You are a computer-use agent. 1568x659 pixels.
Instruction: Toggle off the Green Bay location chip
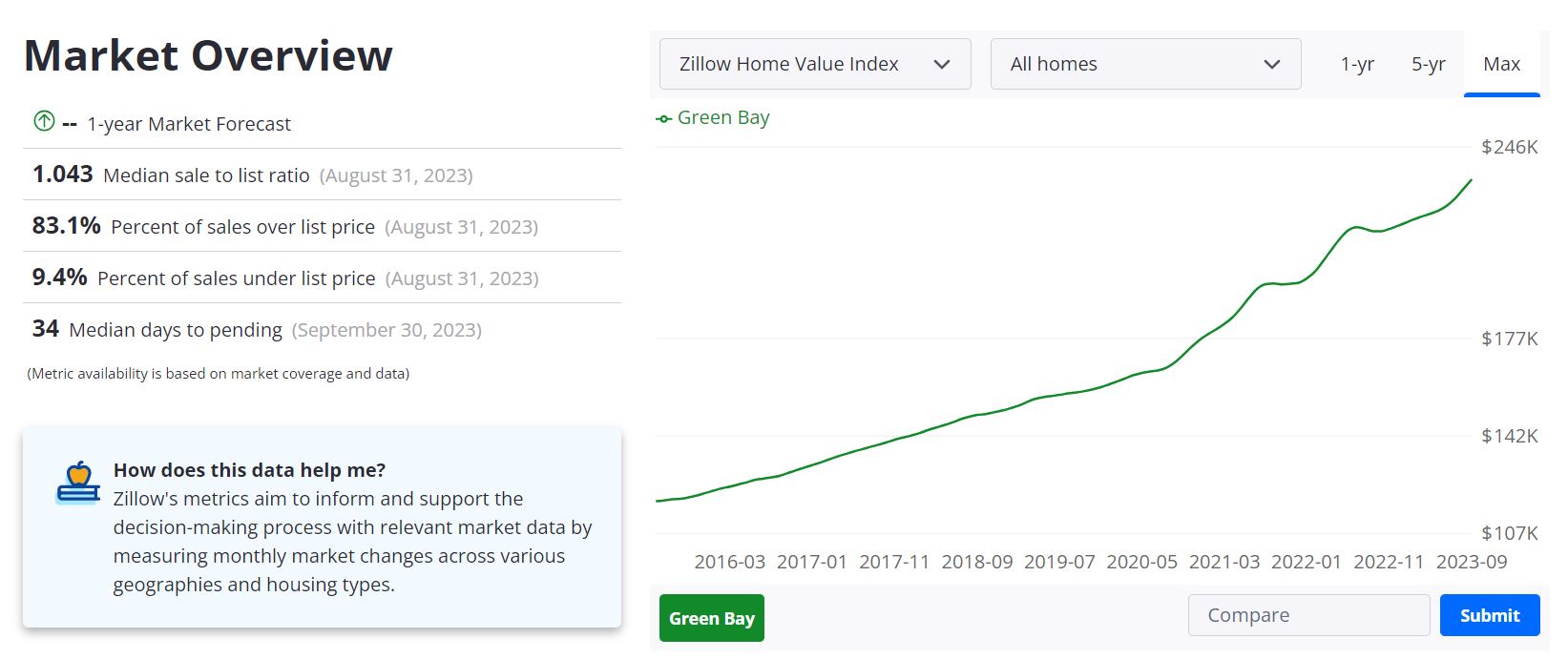pos(711,618)
